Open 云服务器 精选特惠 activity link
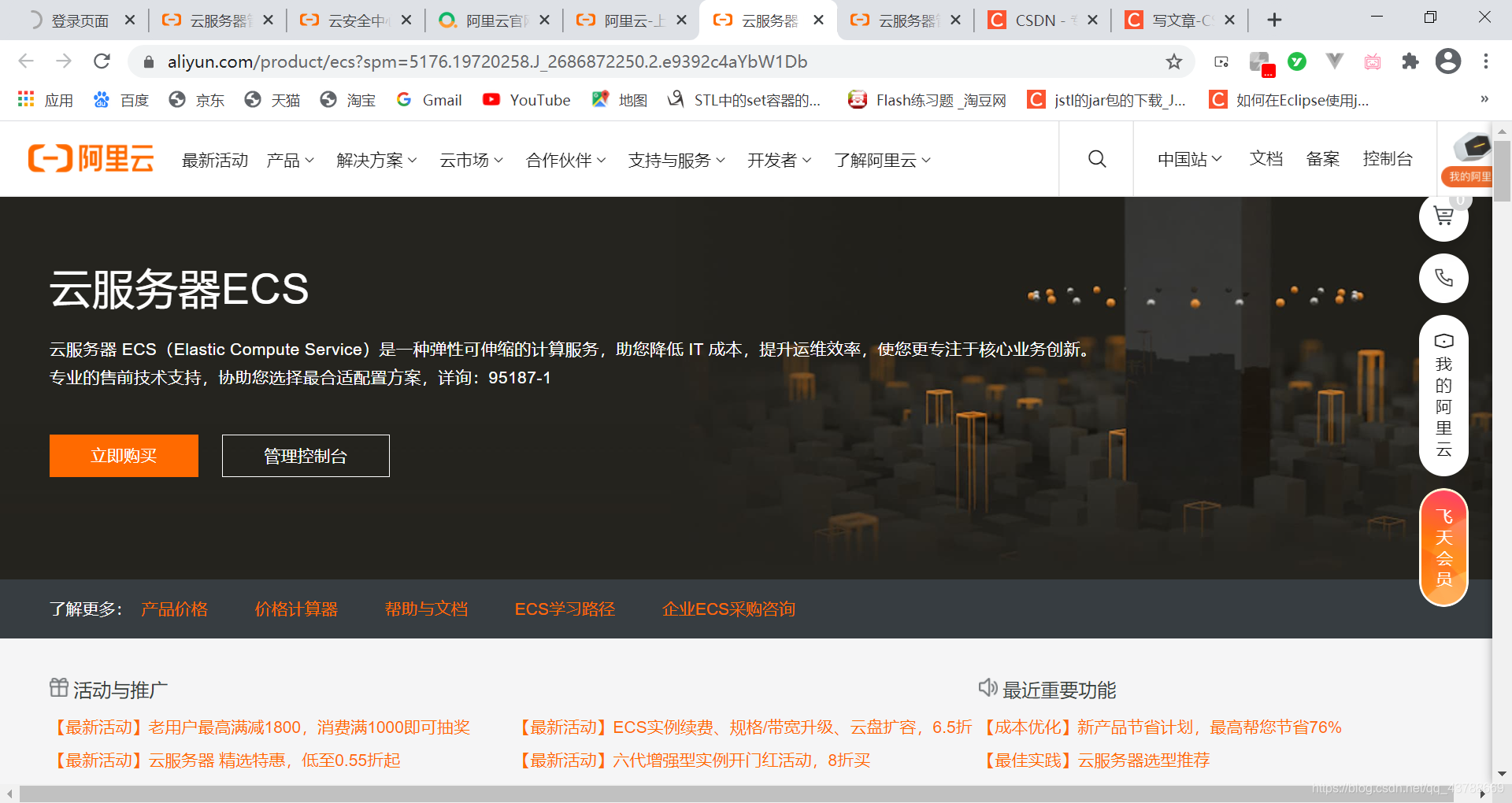The width and height of the screenshot is (1512, 803). tap(225, 760)
